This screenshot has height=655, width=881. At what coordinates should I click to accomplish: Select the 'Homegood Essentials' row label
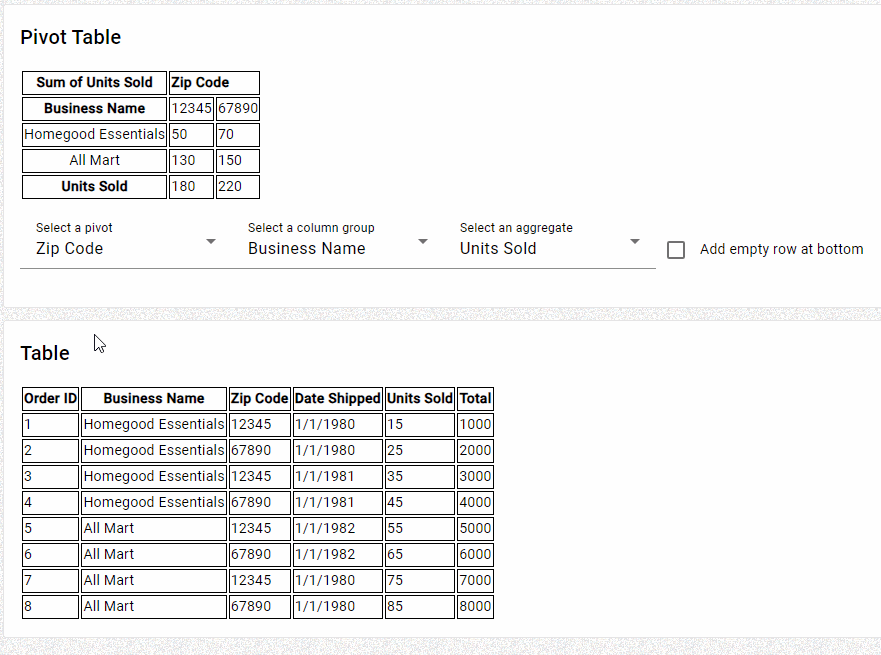[93, 134]
